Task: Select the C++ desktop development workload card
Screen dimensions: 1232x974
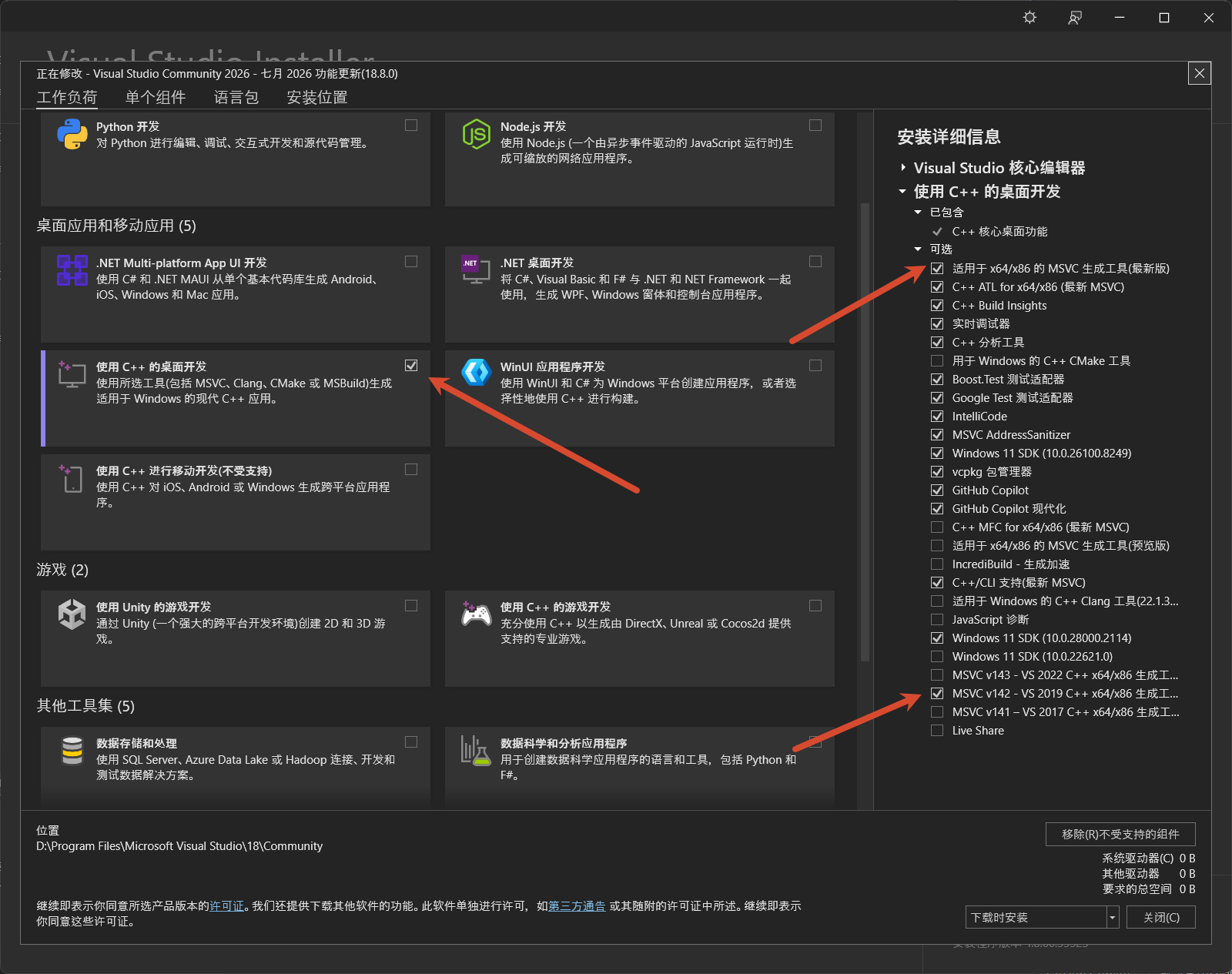Action: coord(236,398)
